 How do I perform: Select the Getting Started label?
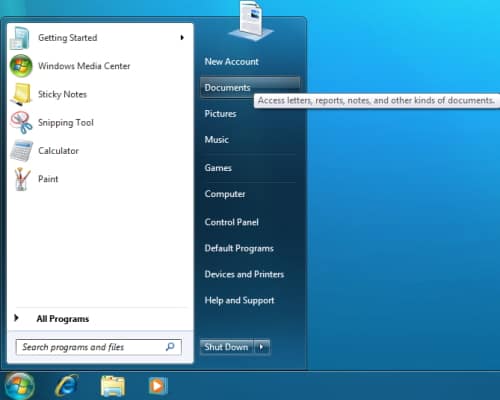tap(68, 38)
